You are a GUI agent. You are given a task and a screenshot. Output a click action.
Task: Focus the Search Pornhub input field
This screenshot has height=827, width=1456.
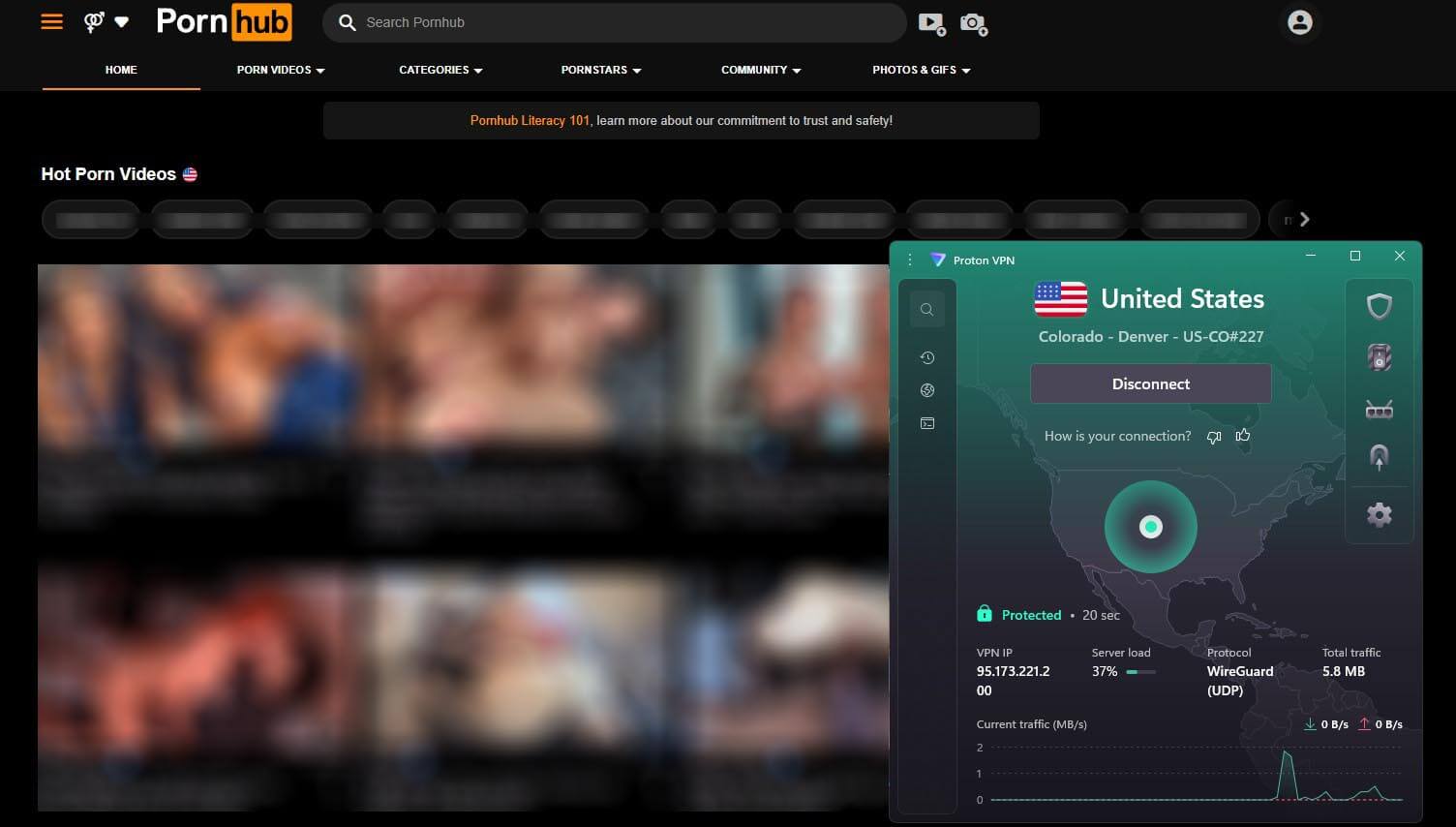click(614, 22)
